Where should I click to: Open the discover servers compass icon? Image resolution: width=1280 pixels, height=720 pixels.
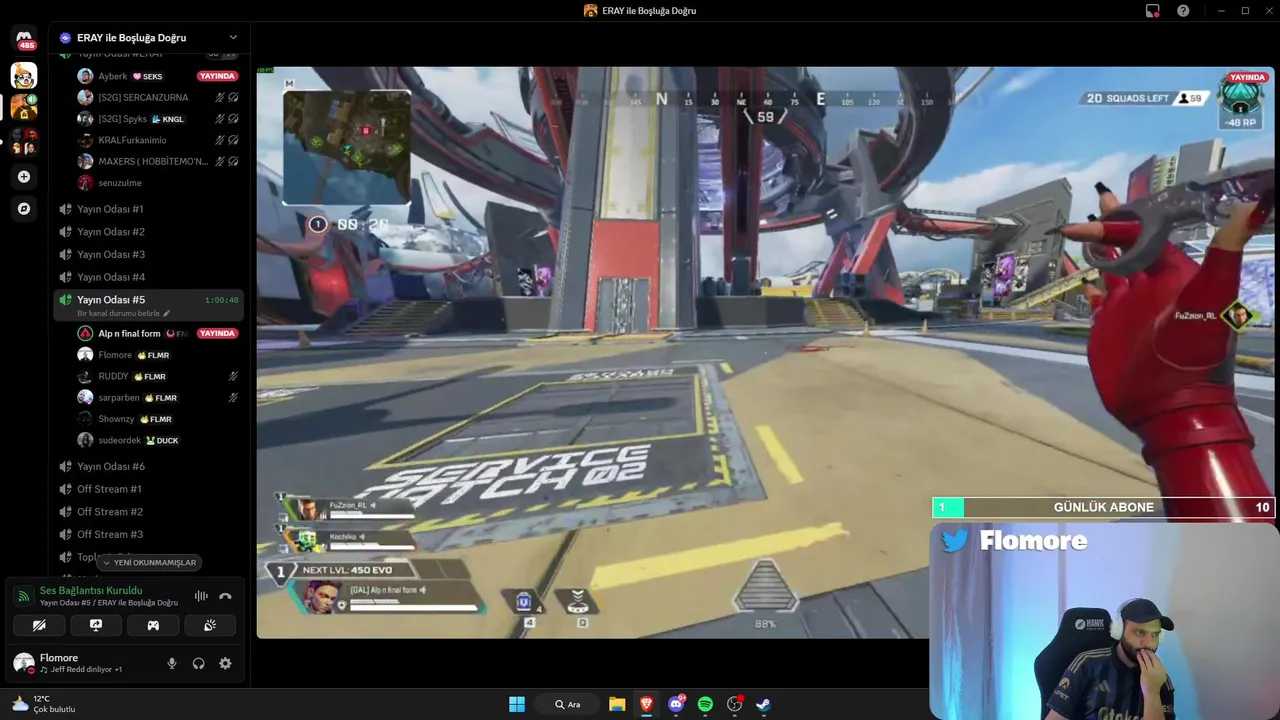24,209
